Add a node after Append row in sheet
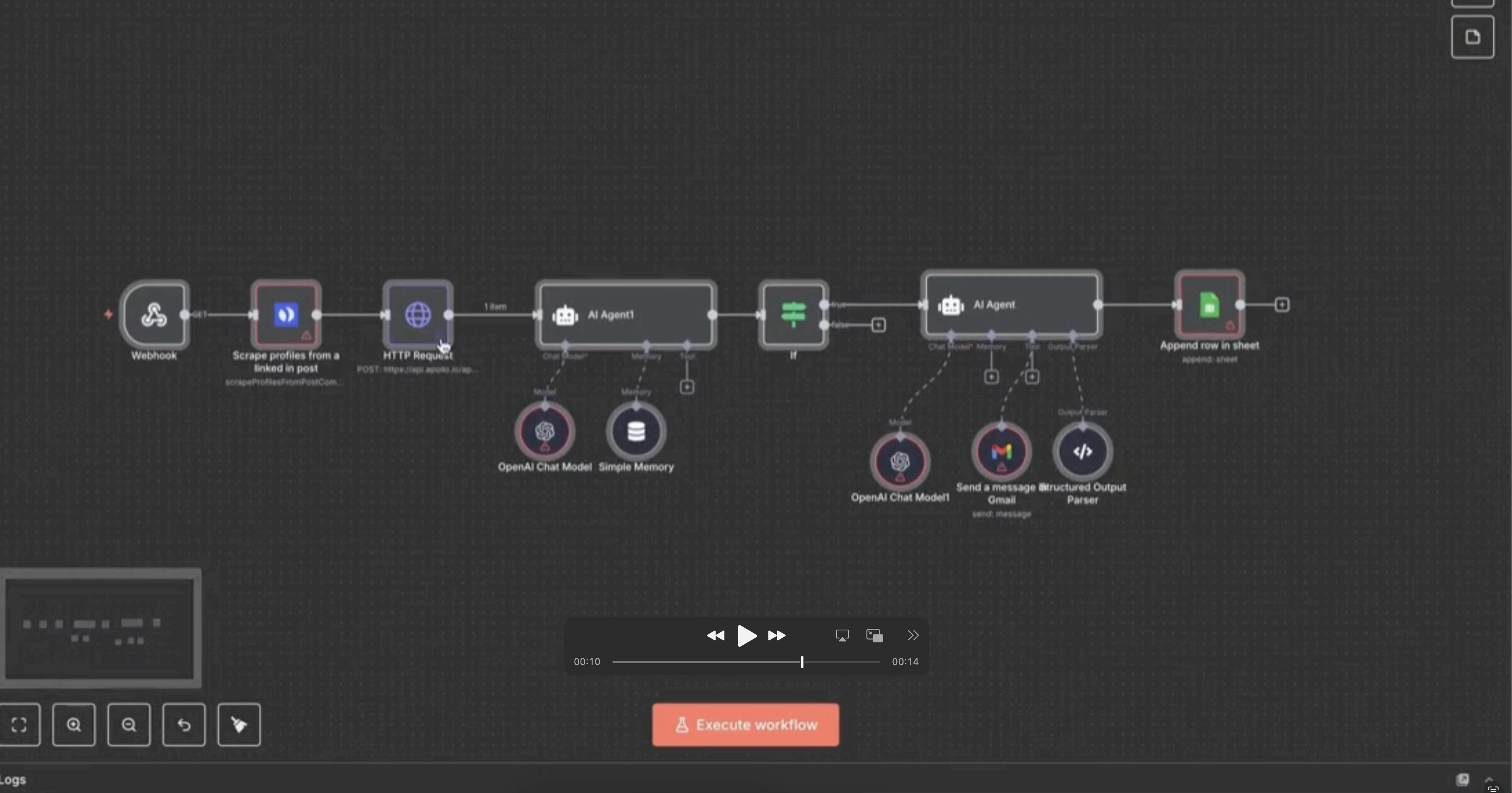Viewport: 1512px width, 793px height. coord(1282,305)
